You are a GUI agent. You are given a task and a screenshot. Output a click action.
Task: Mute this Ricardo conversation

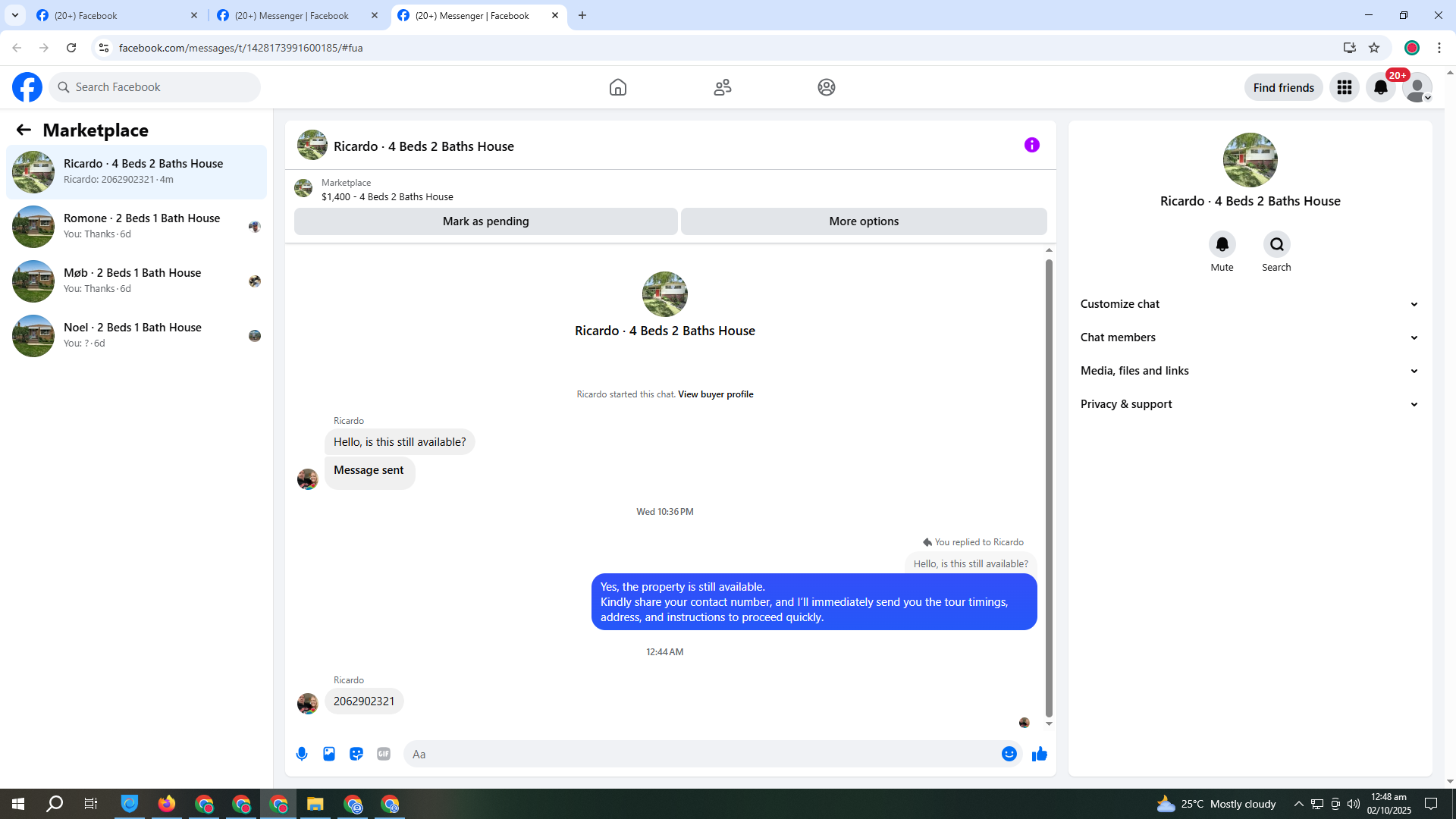[1222, 244]
